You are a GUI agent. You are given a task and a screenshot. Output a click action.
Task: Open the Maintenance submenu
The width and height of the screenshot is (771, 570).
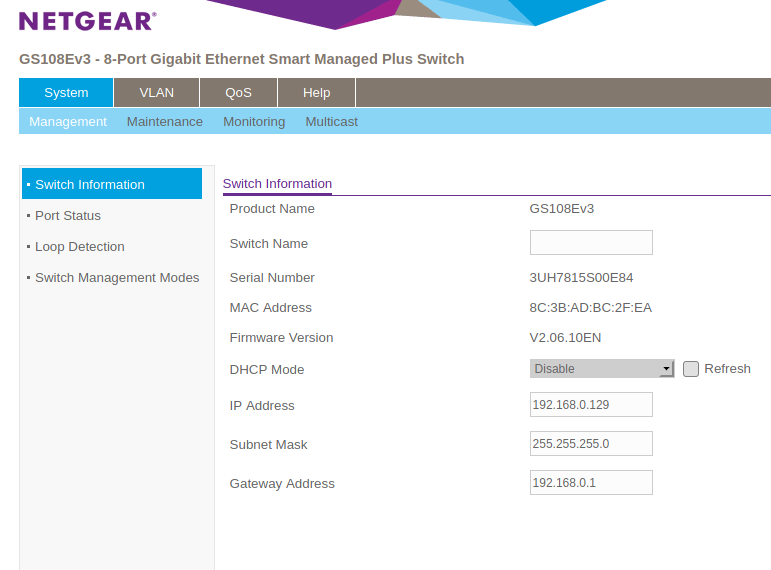click(x=164, y=122)
